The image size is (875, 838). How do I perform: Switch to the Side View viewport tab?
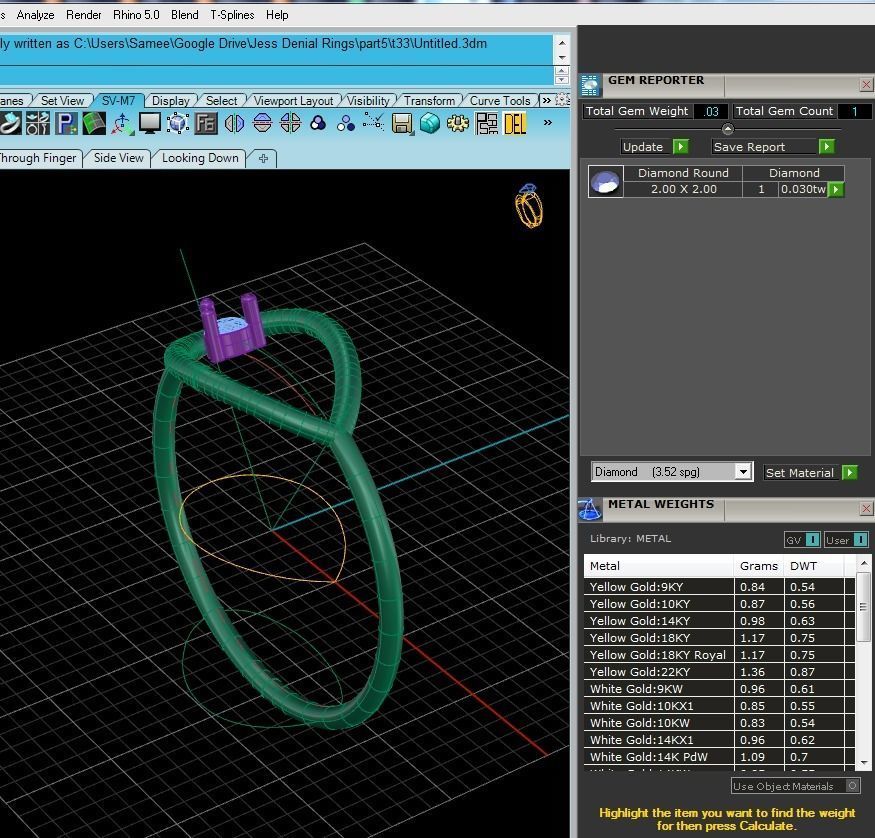coord(118,158)
